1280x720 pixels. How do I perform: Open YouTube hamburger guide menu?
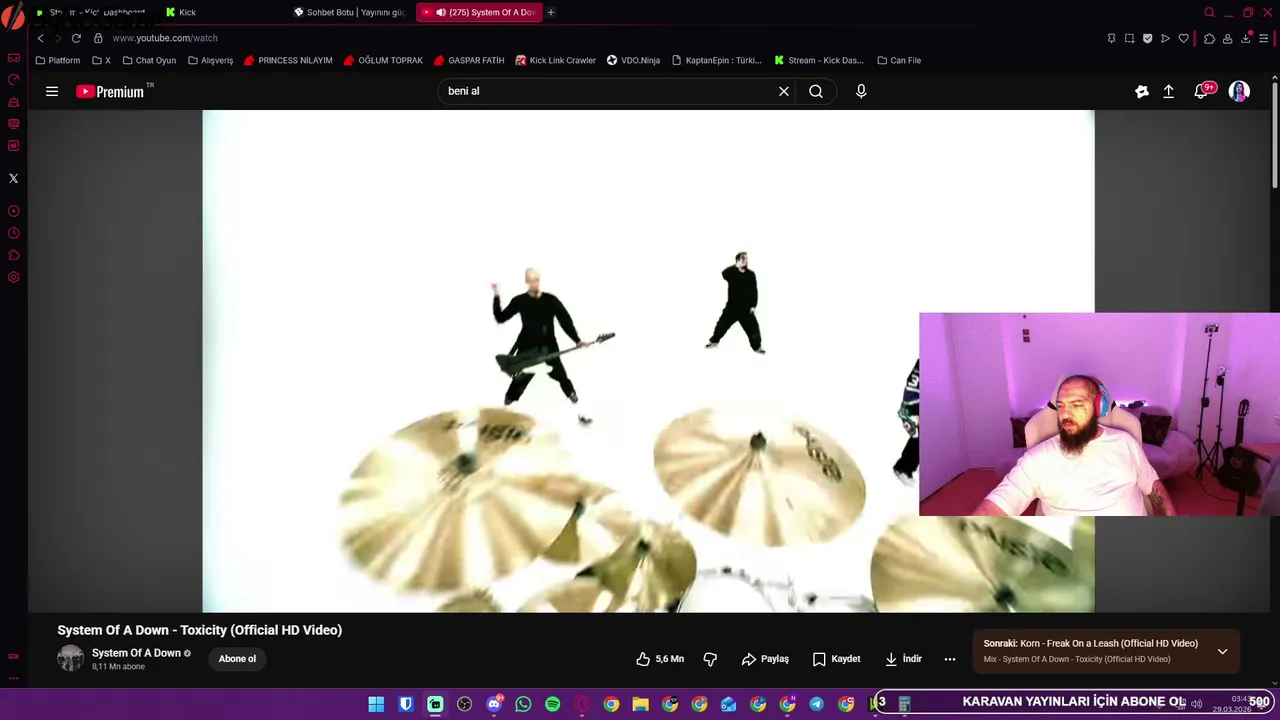coord(52,91)
